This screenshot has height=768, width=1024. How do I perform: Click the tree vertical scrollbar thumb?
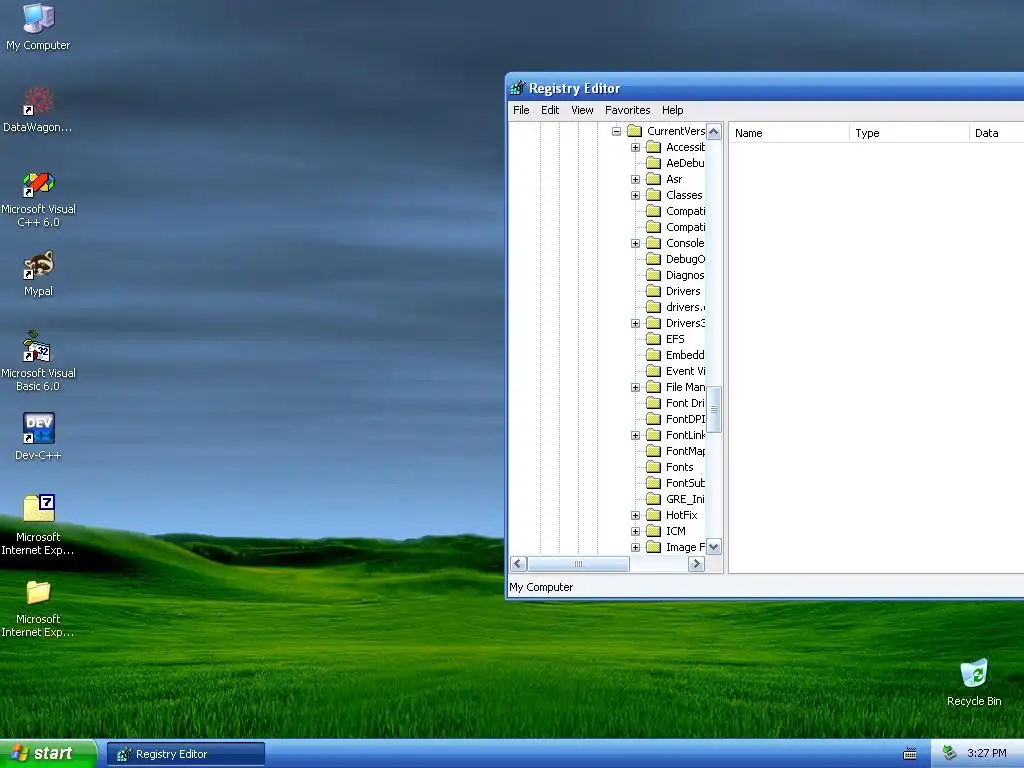[714, 409]
